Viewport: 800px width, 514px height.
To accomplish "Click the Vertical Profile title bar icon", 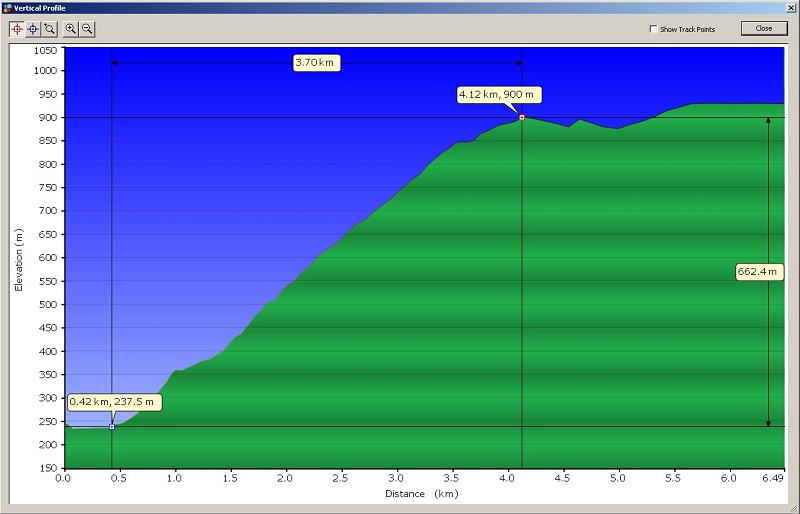I will (x=7, y=7).
